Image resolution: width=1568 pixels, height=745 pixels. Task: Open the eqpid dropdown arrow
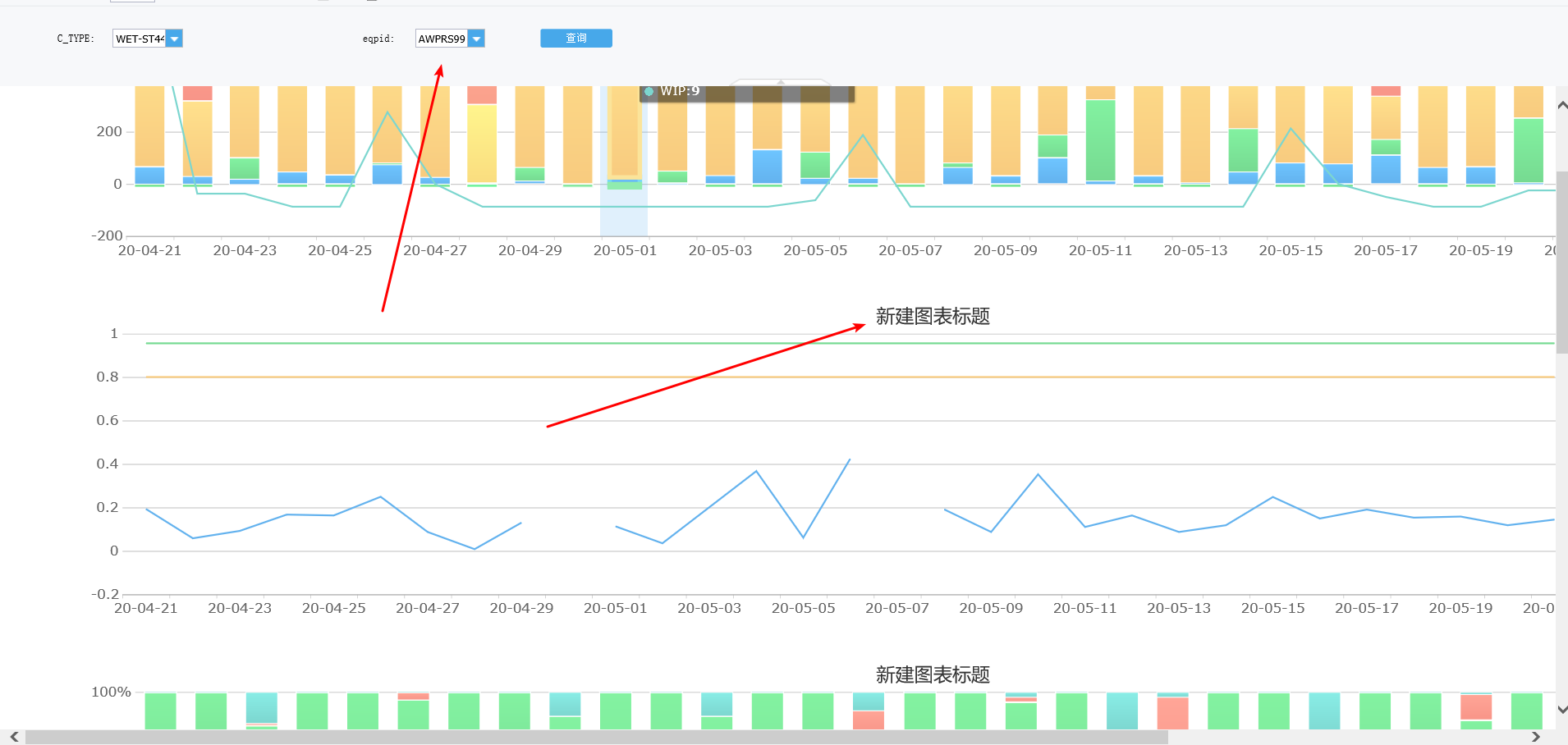pyautogui.click(x=476, y=39)
